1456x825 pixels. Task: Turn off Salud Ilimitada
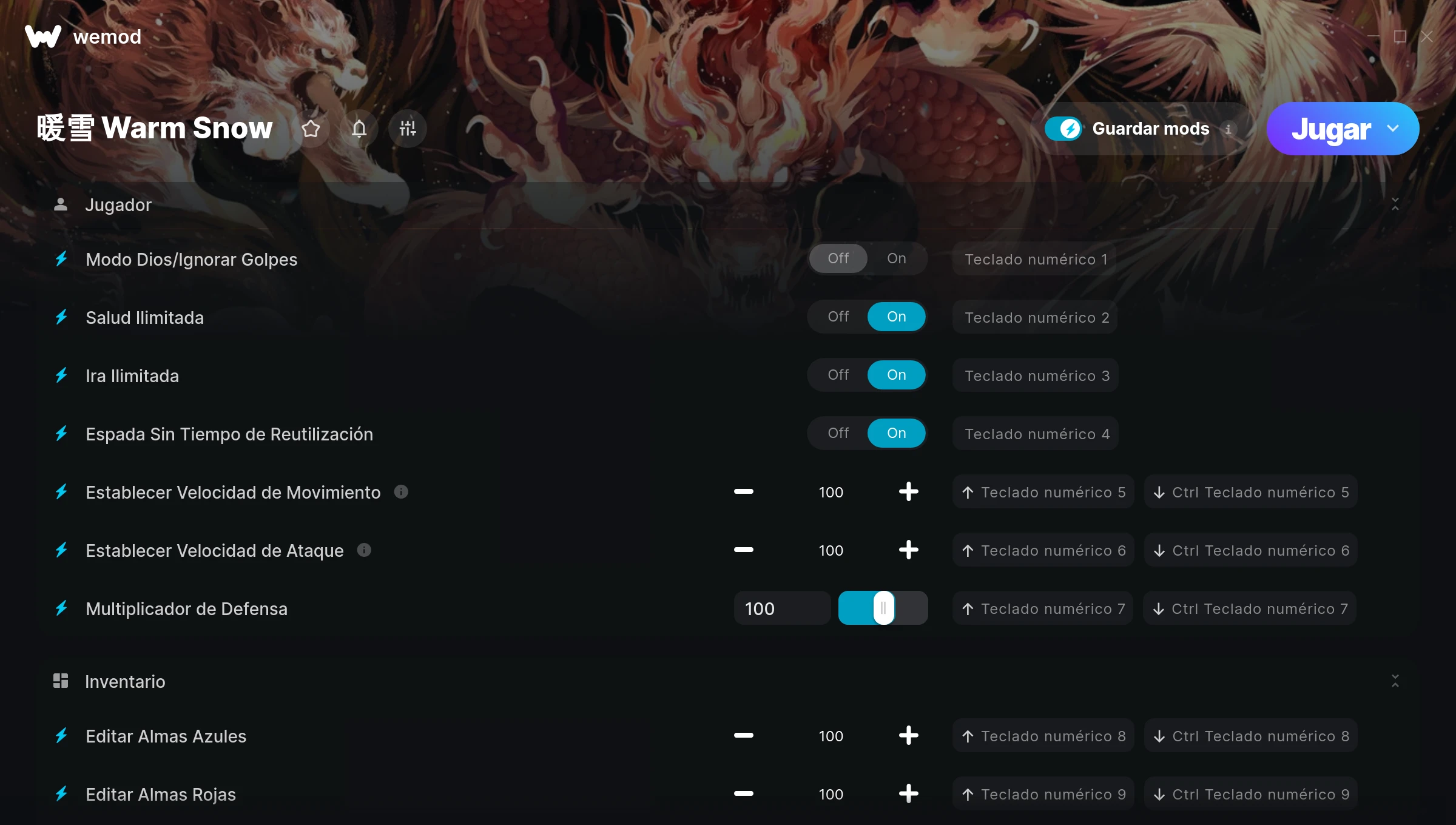click(x=838, y=317)
